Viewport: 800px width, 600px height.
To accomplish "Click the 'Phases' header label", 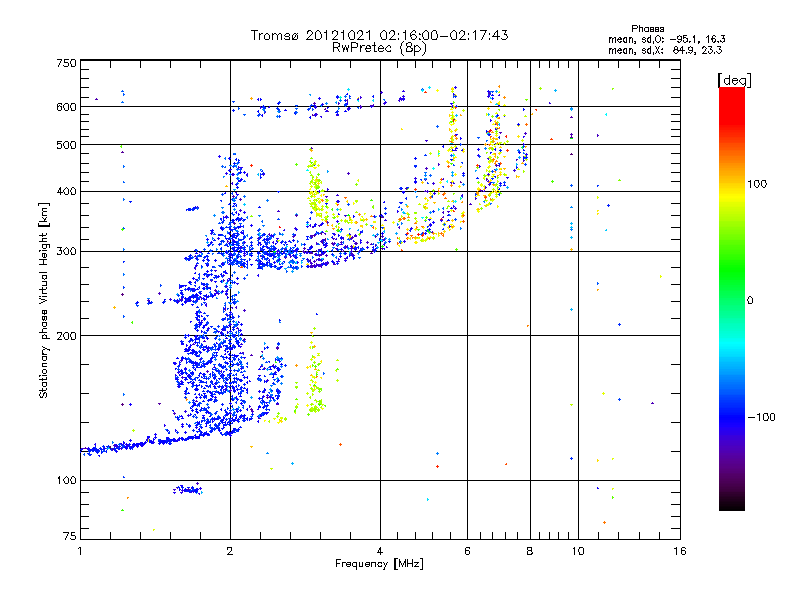I will coord(647,29).
